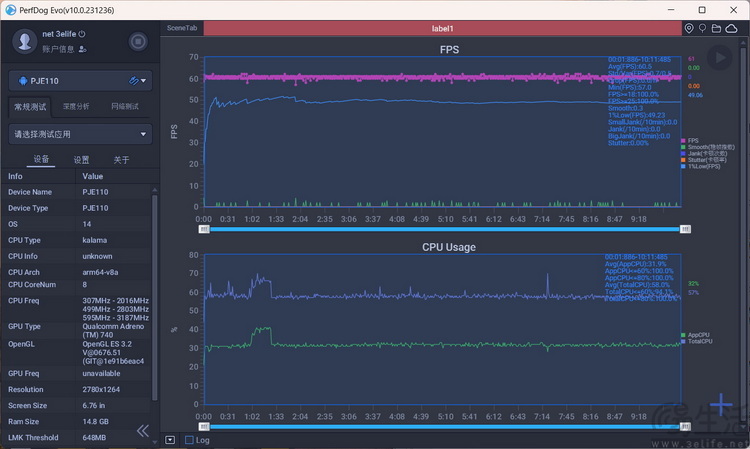Screen dimensions: 750x449
Task: Click the lightbulb pin icon in top bar
Action: coord(702,28)
